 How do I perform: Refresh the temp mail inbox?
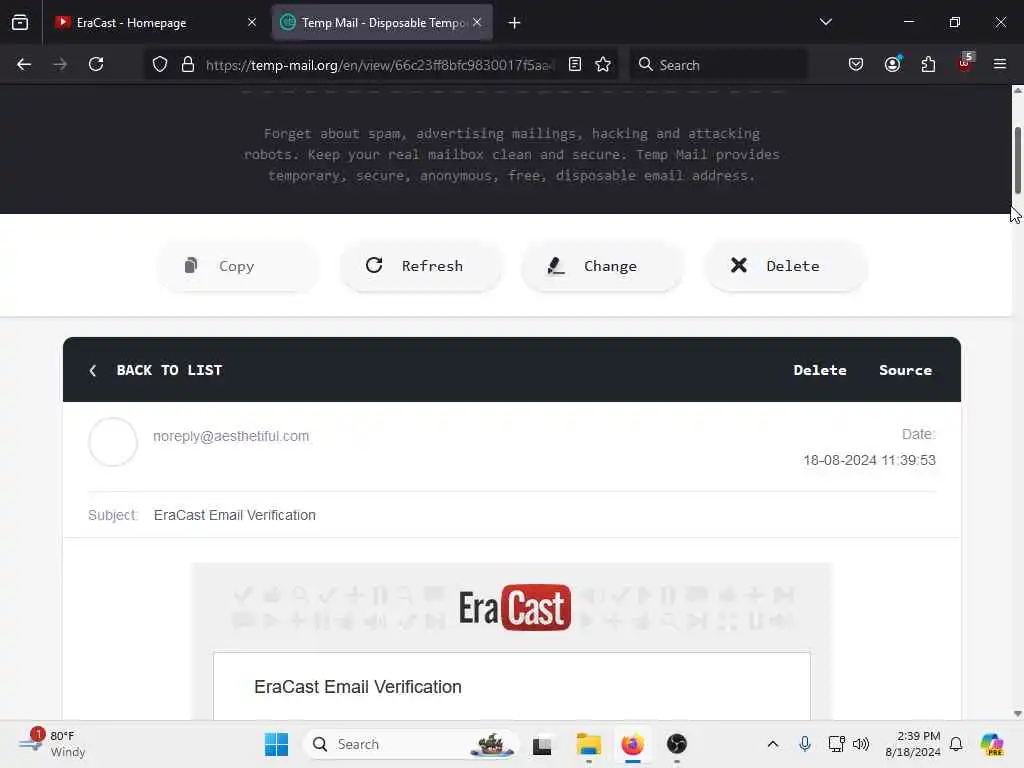[421, 266]
